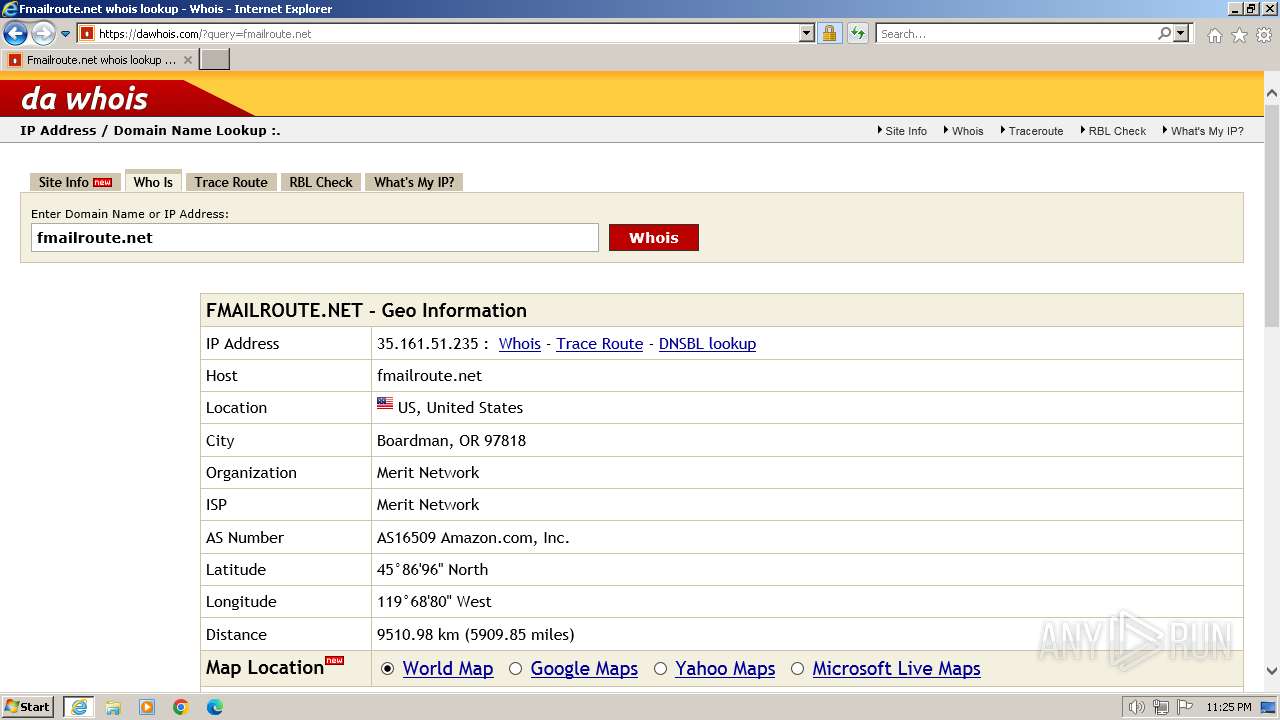Open Site Info in header navigation

pyautogui.click(x=906, y=131)
